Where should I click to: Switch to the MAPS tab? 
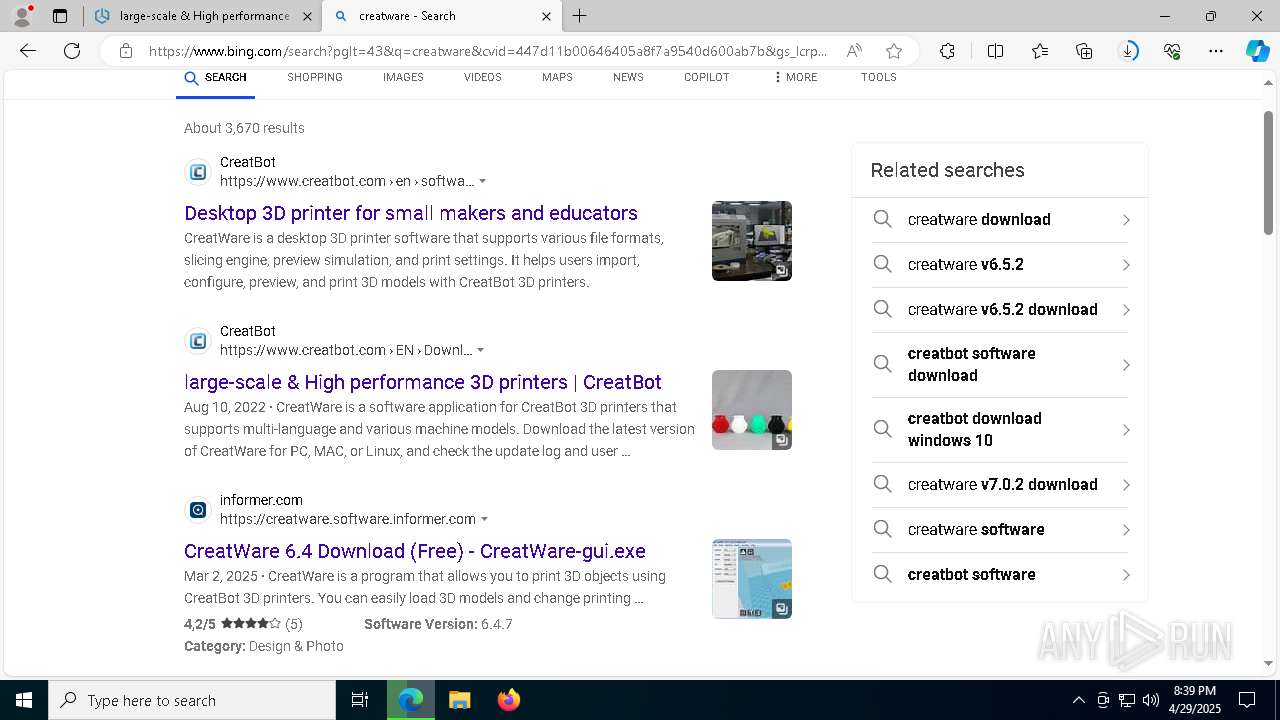tap(557, 78)
